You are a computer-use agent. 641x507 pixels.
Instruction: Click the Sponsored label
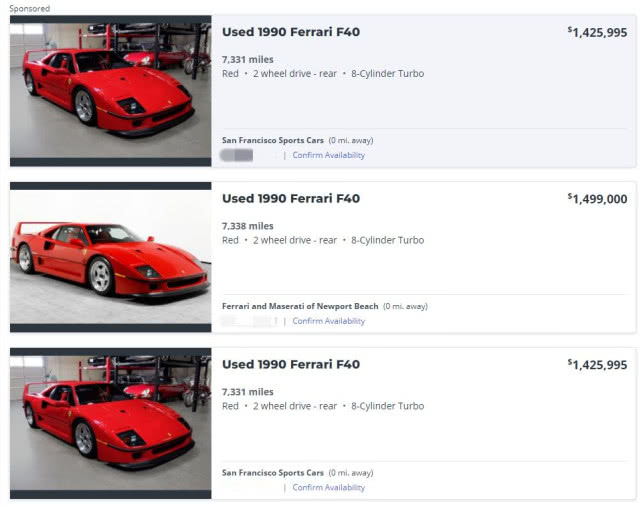click(30, 8)
